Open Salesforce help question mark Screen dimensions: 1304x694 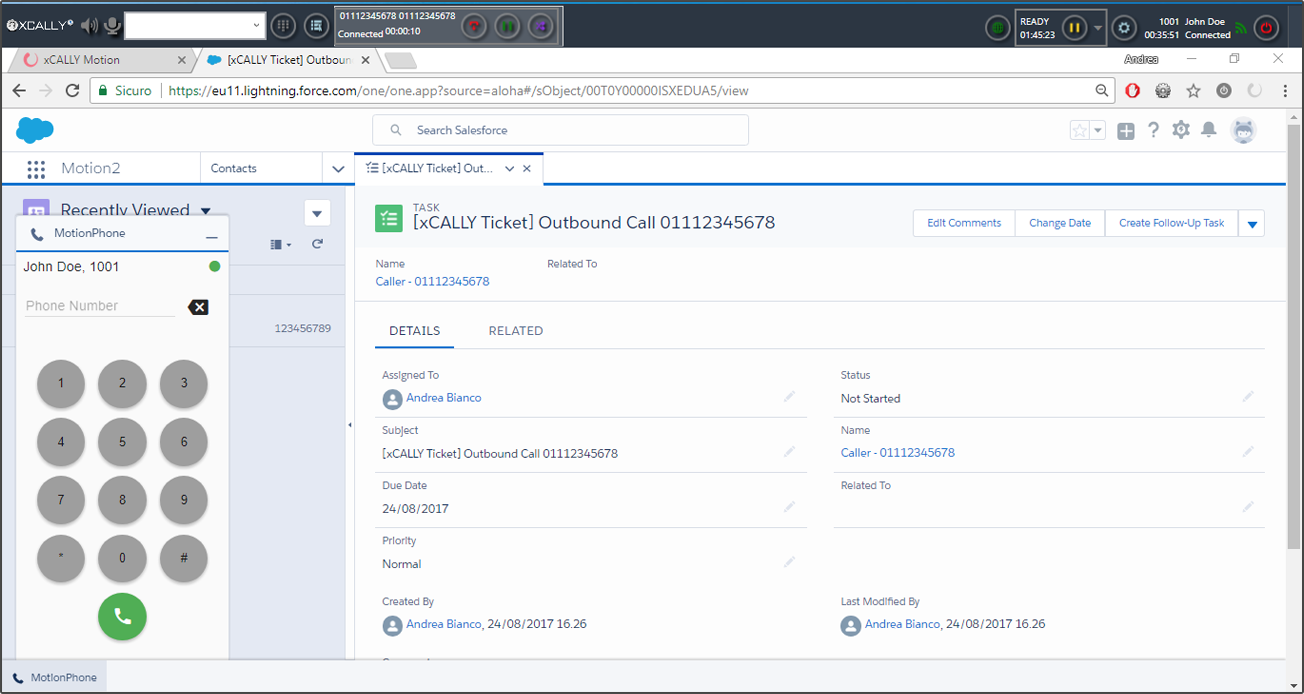click(x=1153, y=130)
